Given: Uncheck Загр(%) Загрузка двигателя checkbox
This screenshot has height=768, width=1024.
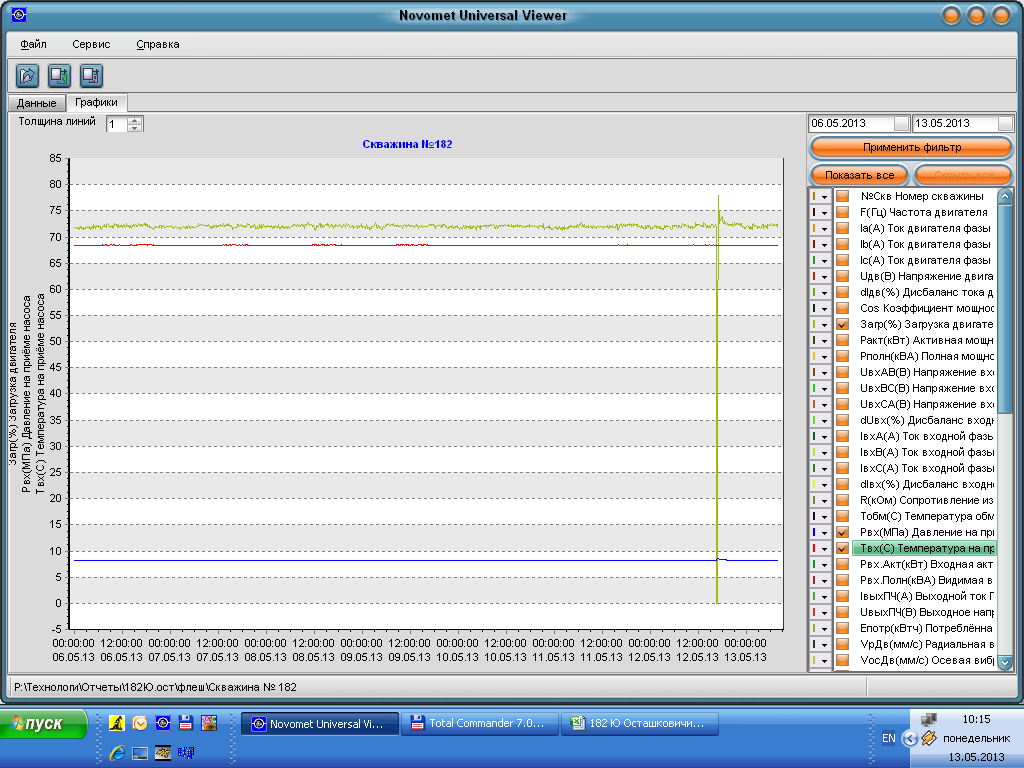Looking at the screenshot, I should pyautogui.click(x=842, y=325).
